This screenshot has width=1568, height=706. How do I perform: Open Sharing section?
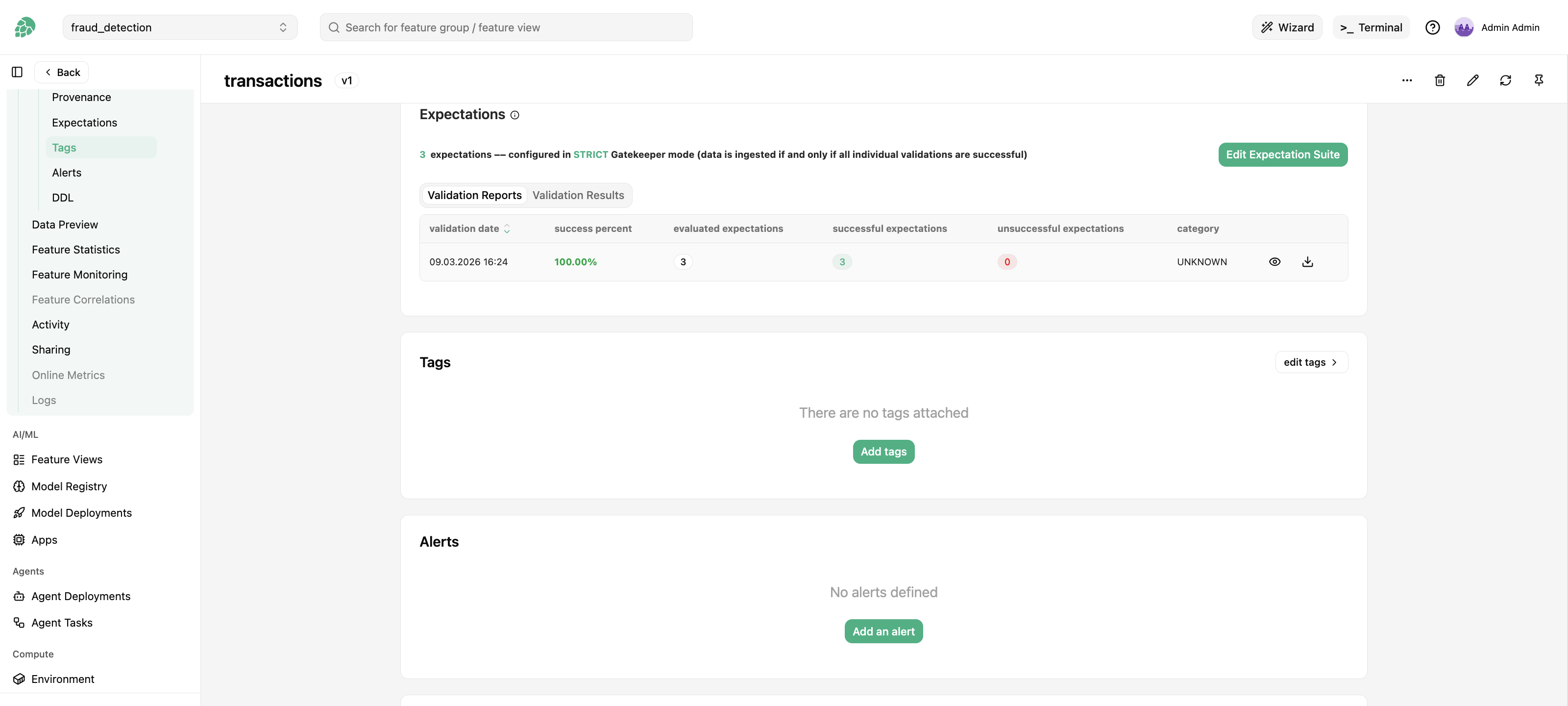click(50, 350)
